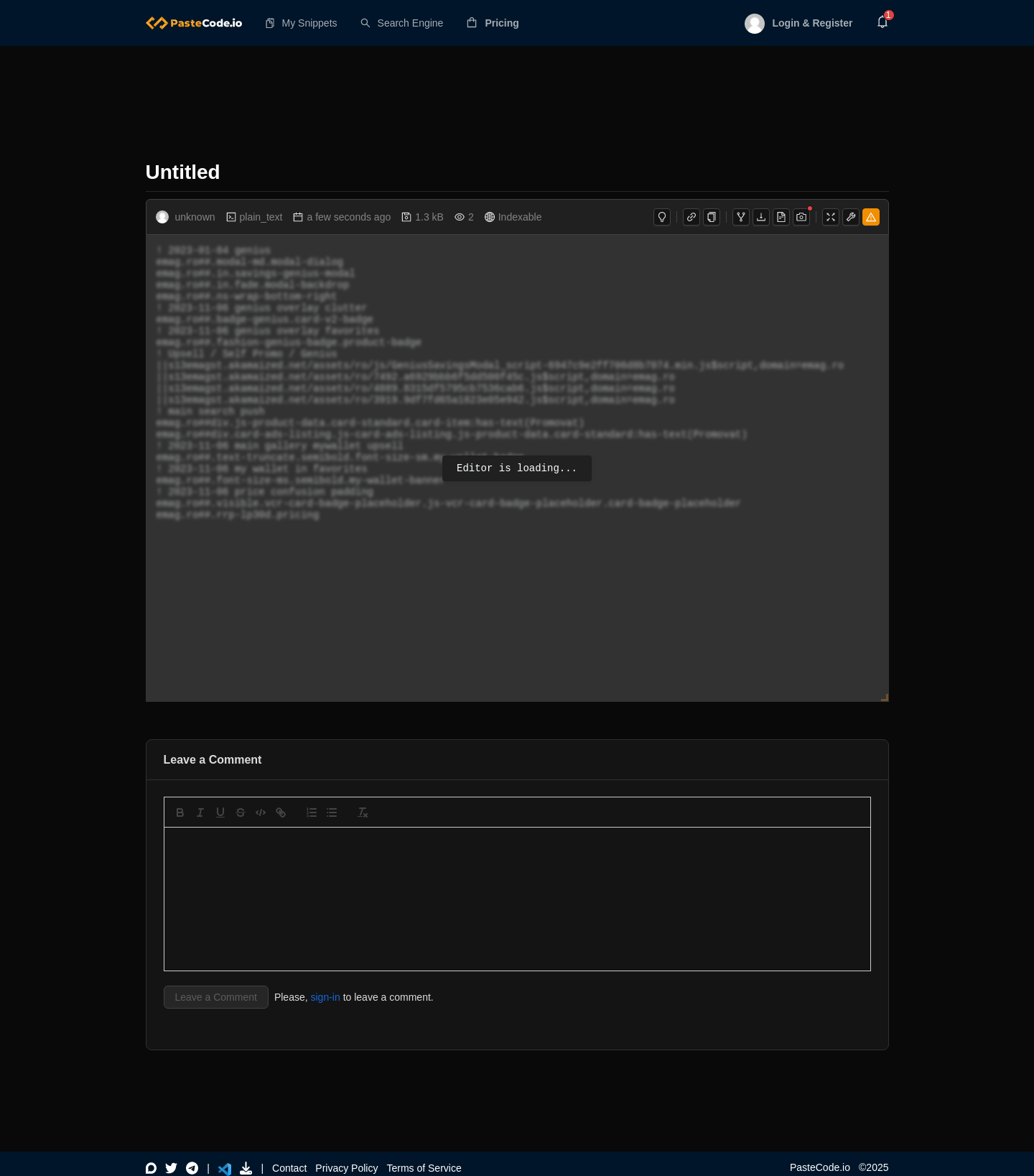Download the snippet using toolbar download icon
Viewport: 1034px width, 1176px height.
pos(761,217)
